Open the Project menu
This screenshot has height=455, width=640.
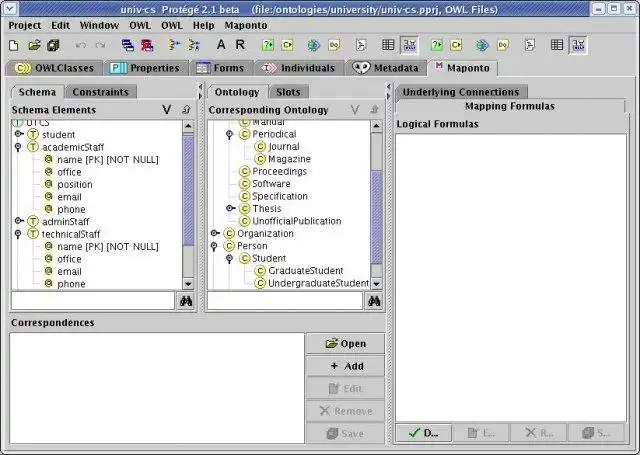24,25
